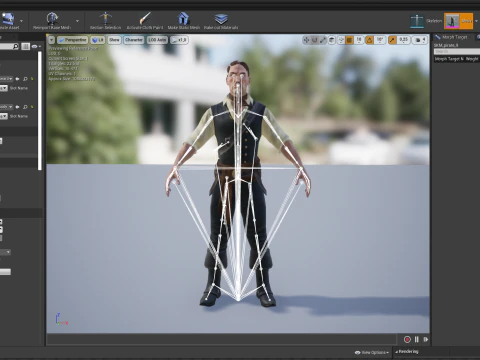Use selected asset arrow for first material
The width and height of the screenshot is (480, 360).
coord(17,79)
